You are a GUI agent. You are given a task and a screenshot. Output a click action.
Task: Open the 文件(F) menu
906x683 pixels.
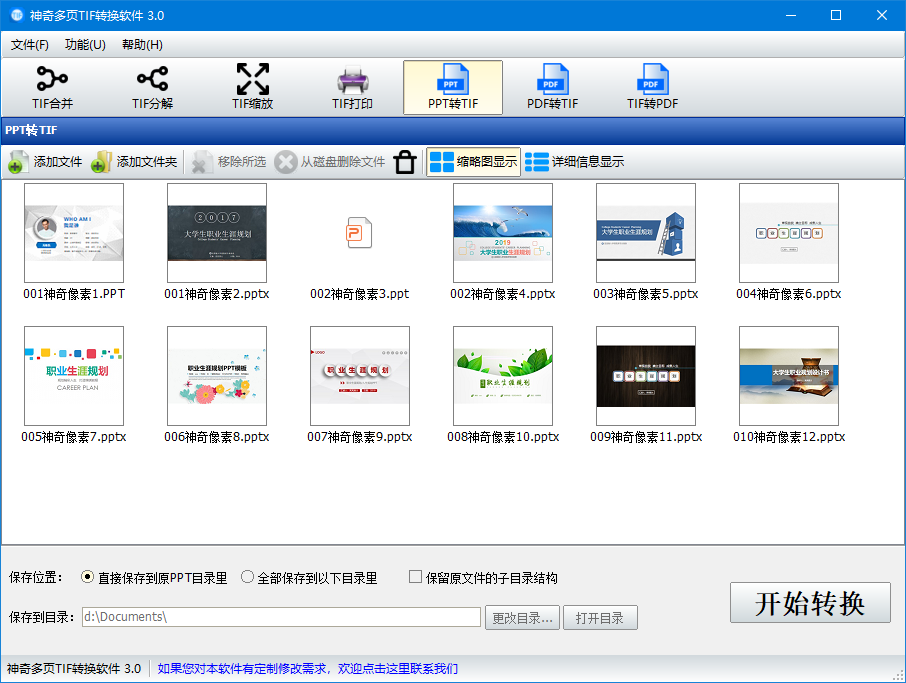29,44
